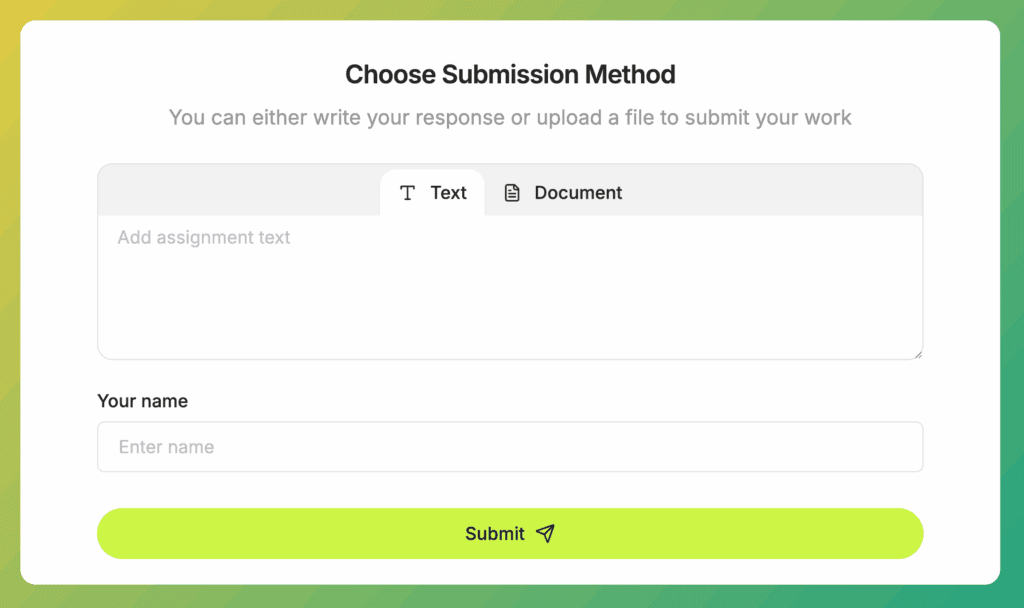This screenshot has height=608, width=1024.
Task: Click the Add assignment text placeholder
Action: coord(204,237)
